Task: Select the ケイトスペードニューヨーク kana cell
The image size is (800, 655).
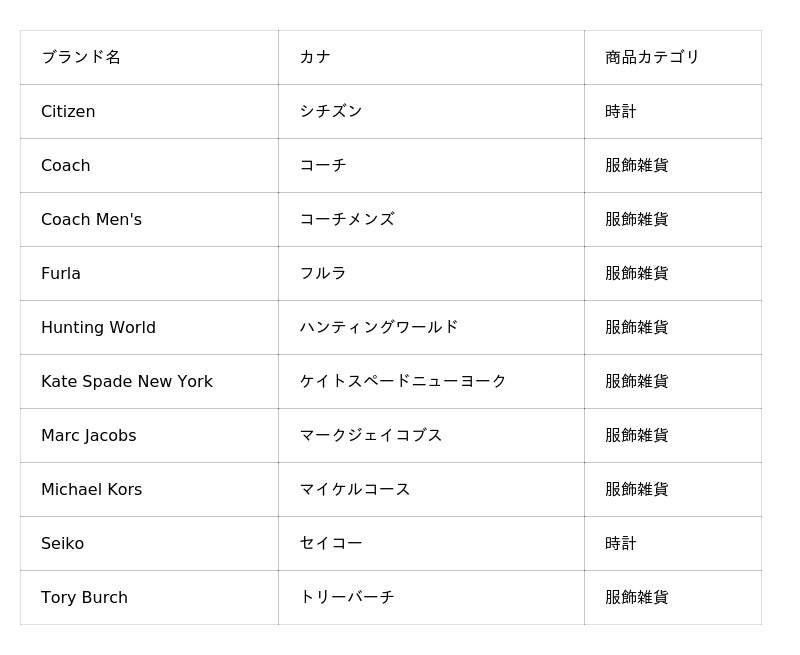Action: [x=403, y=381]
